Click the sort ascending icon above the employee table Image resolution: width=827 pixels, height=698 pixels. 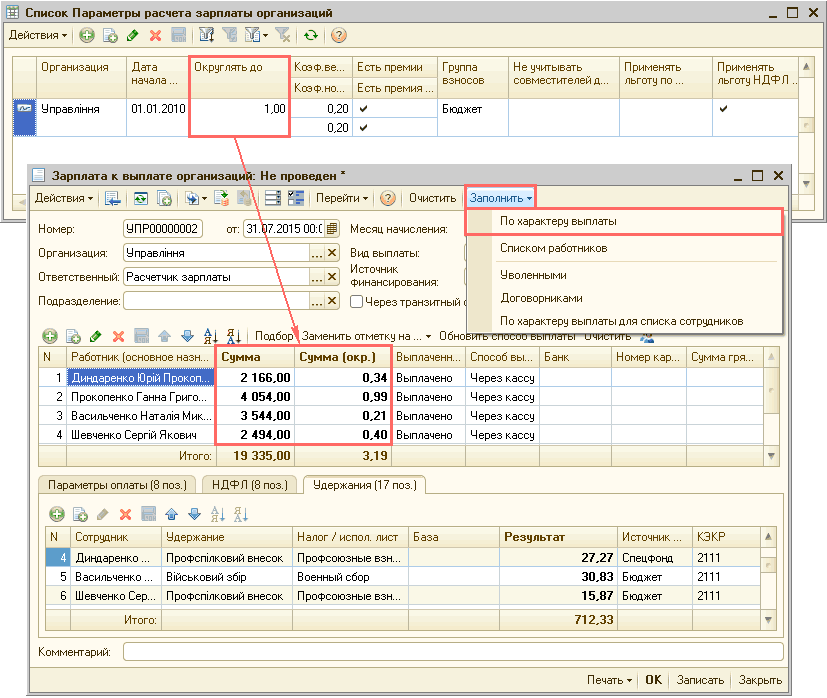[211, 336]
